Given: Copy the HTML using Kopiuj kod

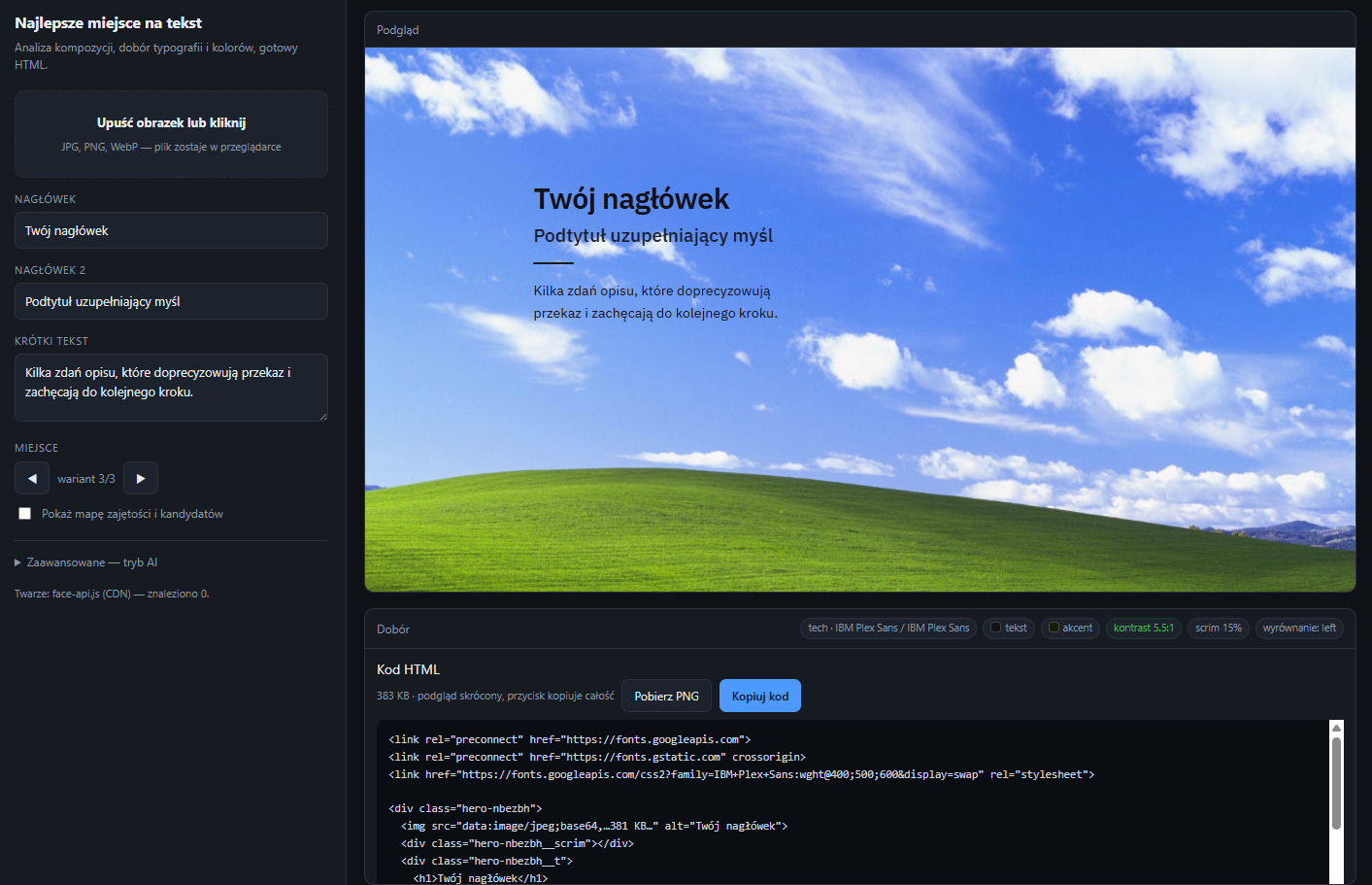Looking at the screenshot, I should coord(760,696).
